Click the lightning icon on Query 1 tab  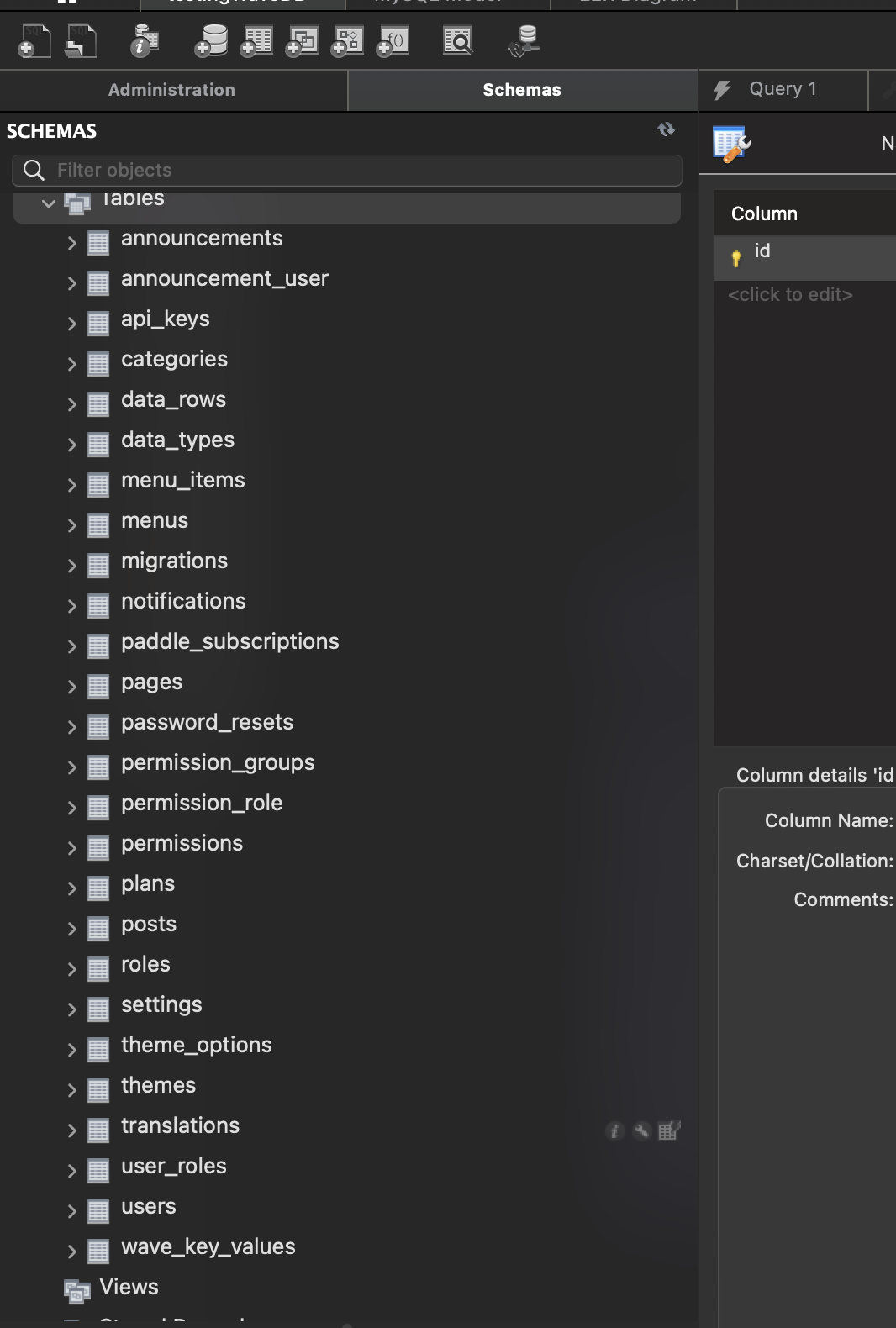[723, 90]
